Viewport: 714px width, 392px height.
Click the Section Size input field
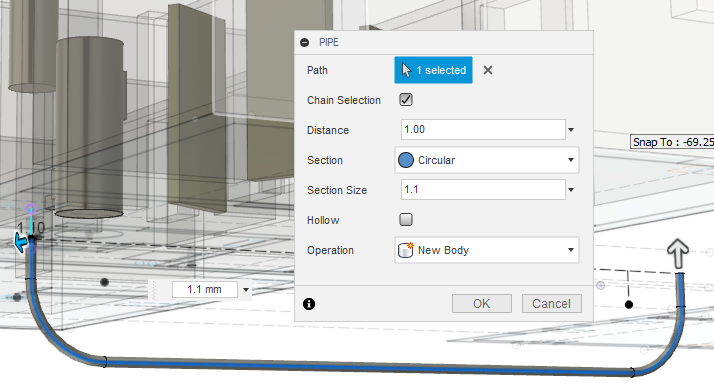tap(483, 189)
